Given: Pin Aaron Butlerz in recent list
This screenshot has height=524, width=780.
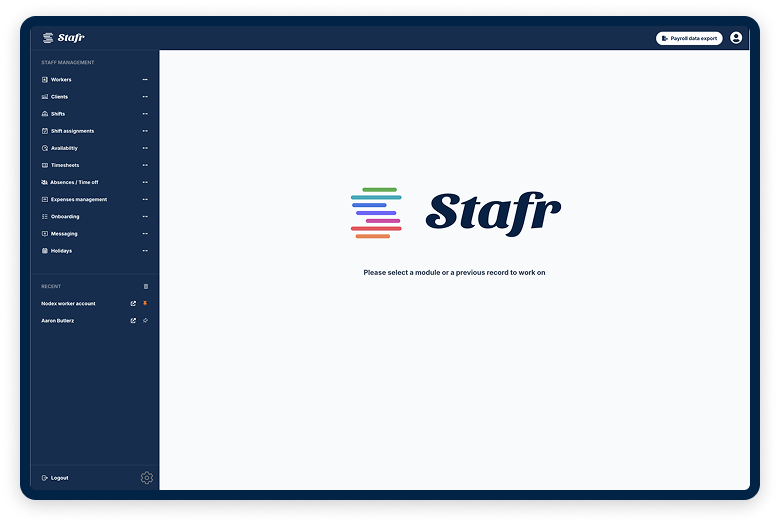Looking at the screenshot, I should click(x=145, y=320).
